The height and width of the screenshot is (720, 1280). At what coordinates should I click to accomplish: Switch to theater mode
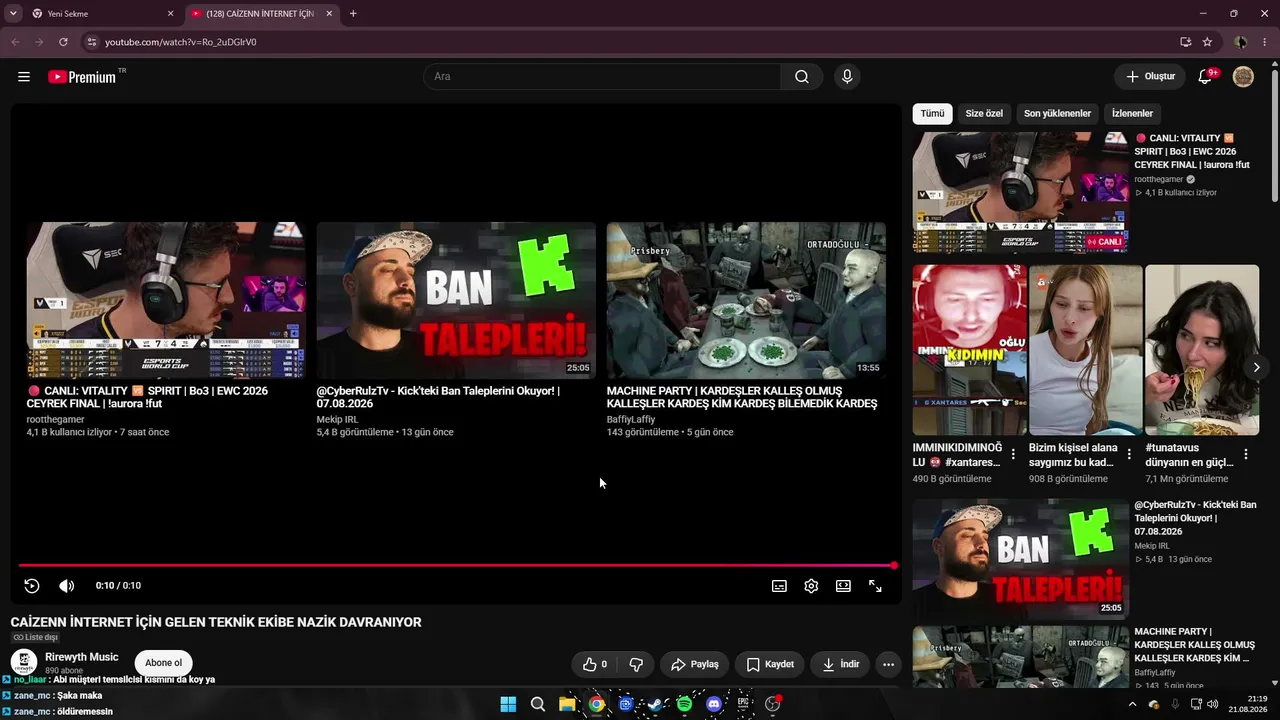click(x=843, y=586)
